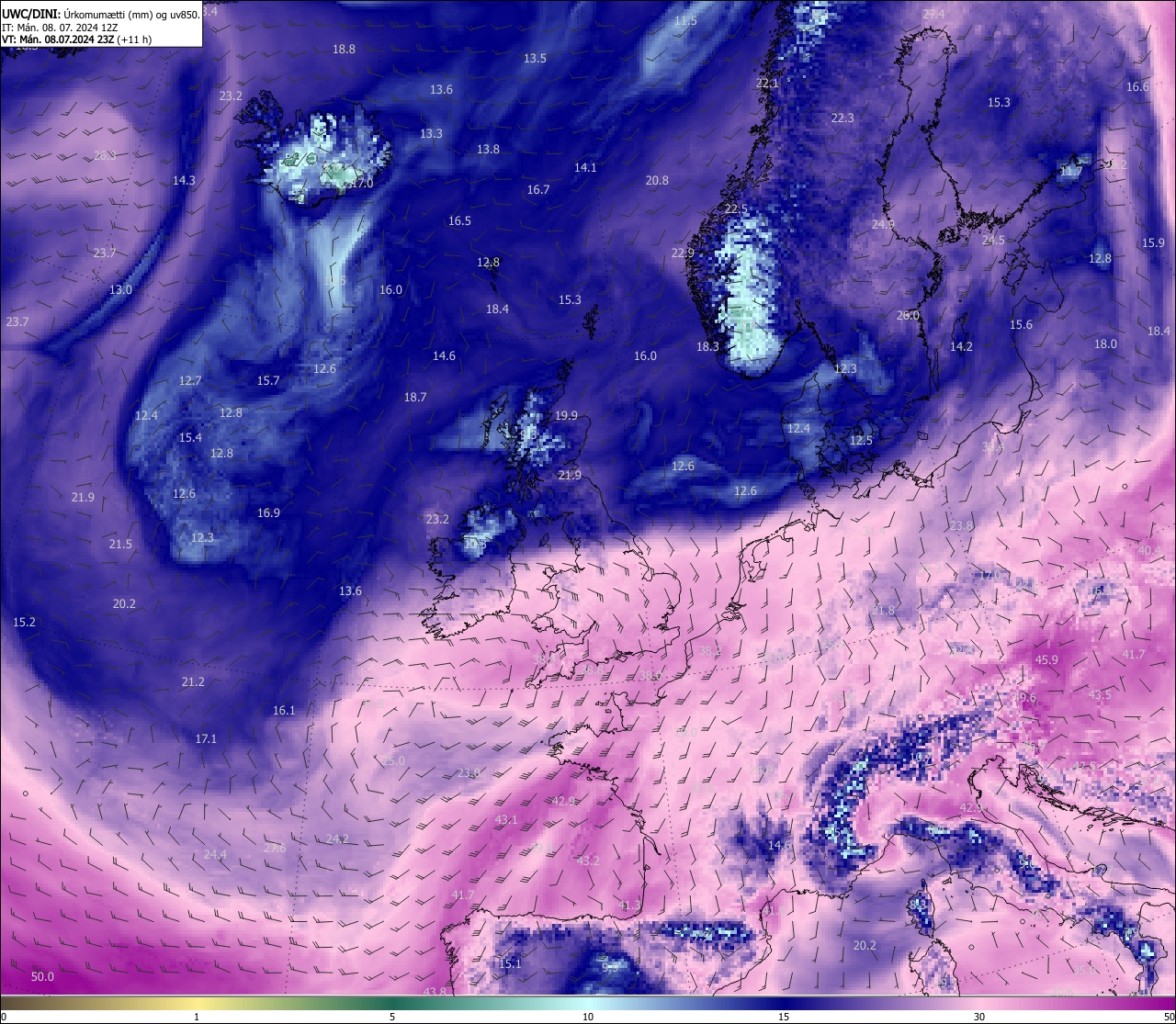Click the 14.2 value in the Baltic

click(961, 346)
